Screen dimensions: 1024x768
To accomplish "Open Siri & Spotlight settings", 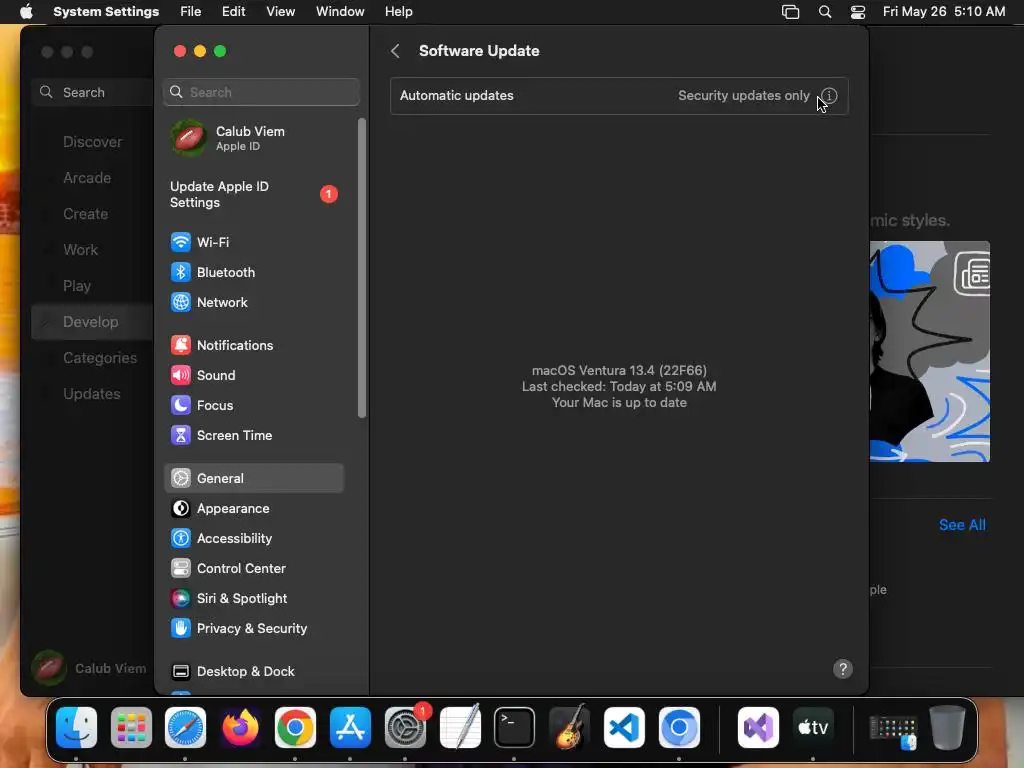I will click(x=254, y=598).
